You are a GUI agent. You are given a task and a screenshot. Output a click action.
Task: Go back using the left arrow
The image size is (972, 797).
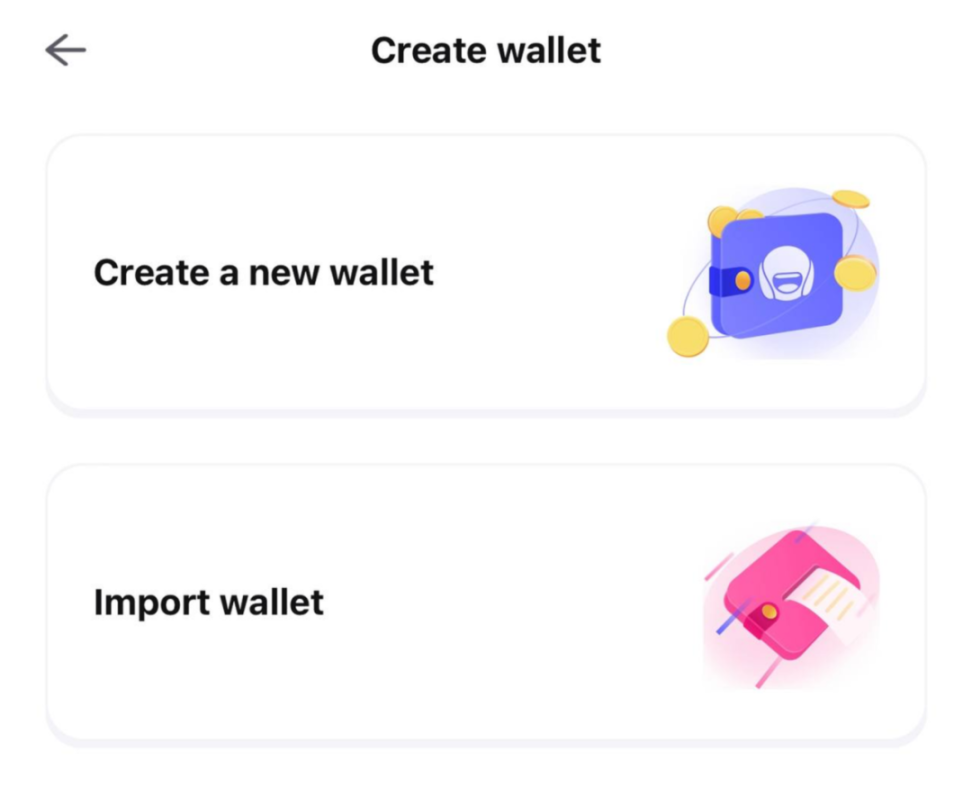pyautogui.click(x=66, y=51)
